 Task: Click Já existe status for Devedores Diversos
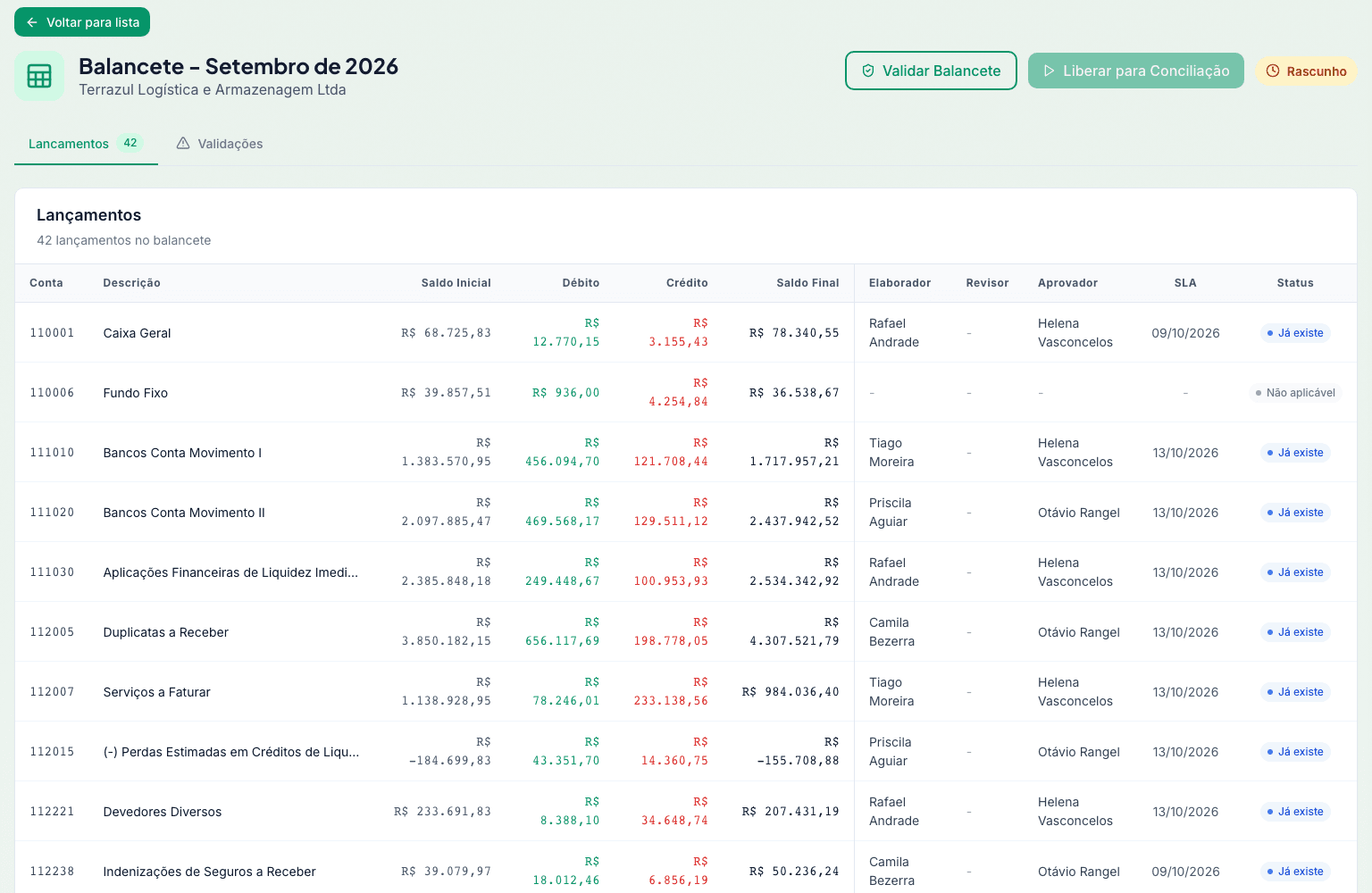(x=1295, y=812)
